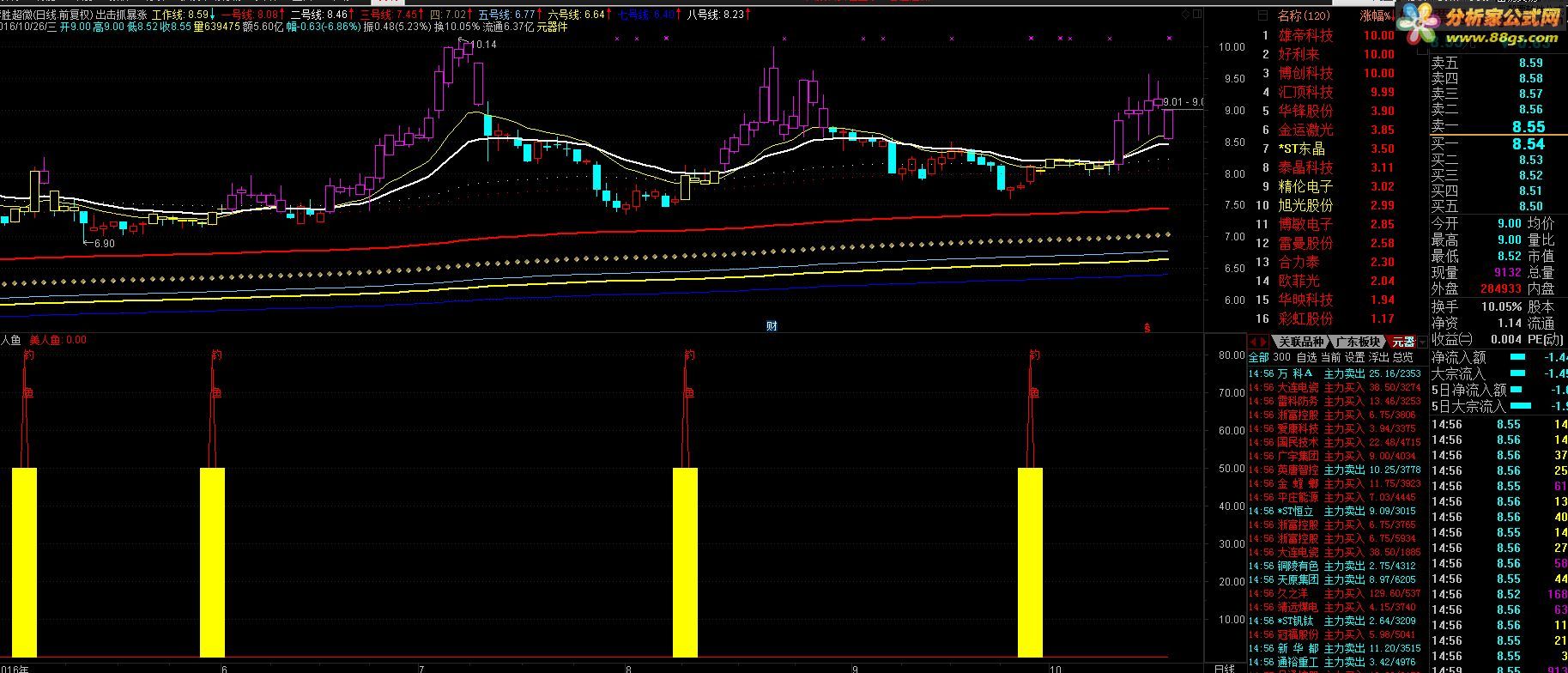Select 雄帝科技 in the ranking list
1568x673 pixels.
coord(1305,35)
